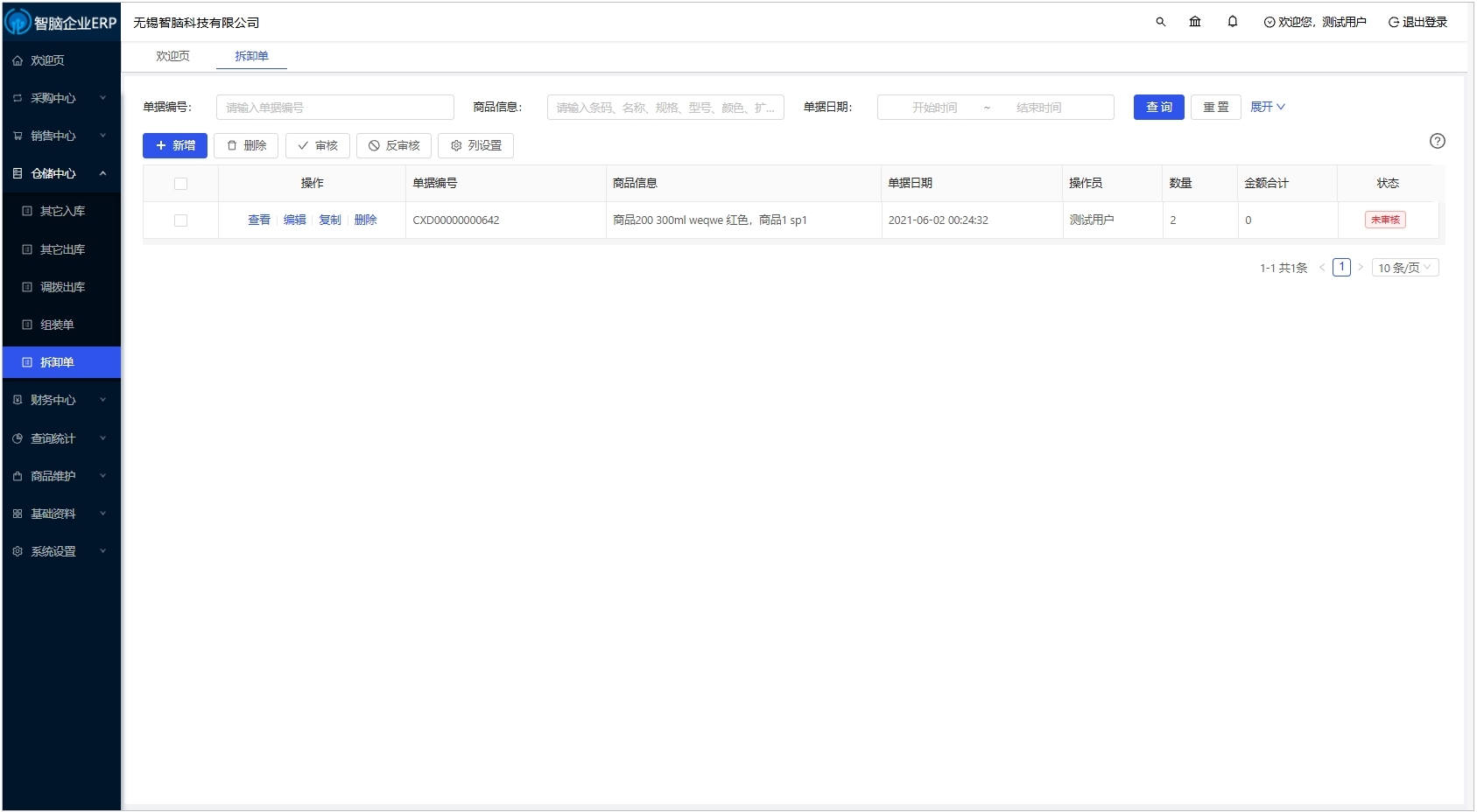Click the 单据编号 input field
Screen dimensions: 1477x812
pyautogui.click(x=334, y=107)
